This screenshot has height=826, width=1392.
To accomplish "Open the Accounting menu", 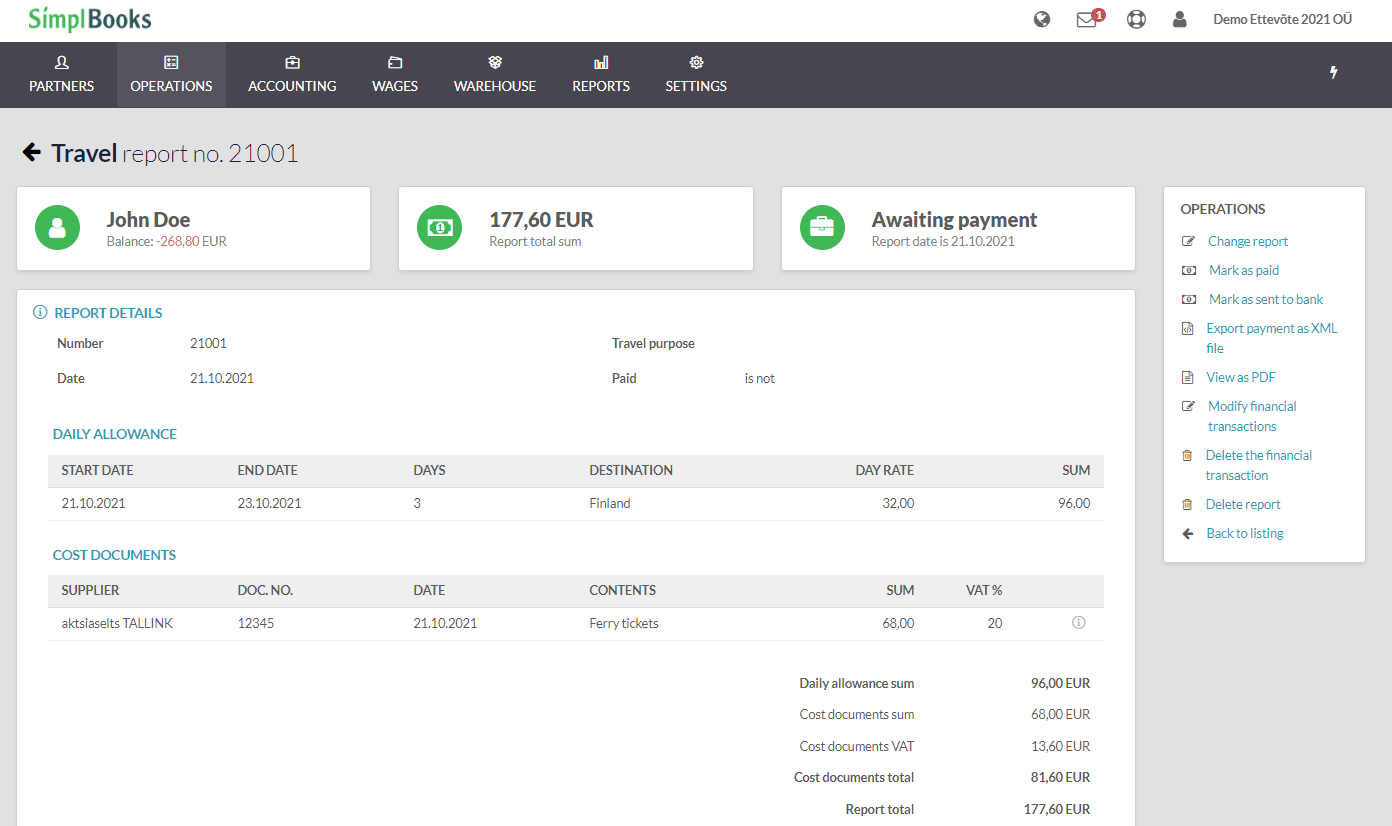I will 292,75.
